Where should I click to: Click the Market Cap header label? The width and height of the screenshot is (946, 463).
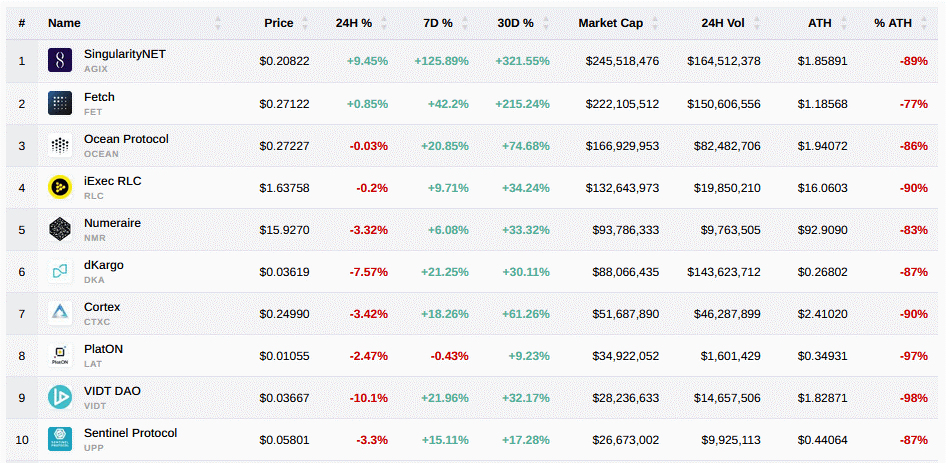coord(611,23)
